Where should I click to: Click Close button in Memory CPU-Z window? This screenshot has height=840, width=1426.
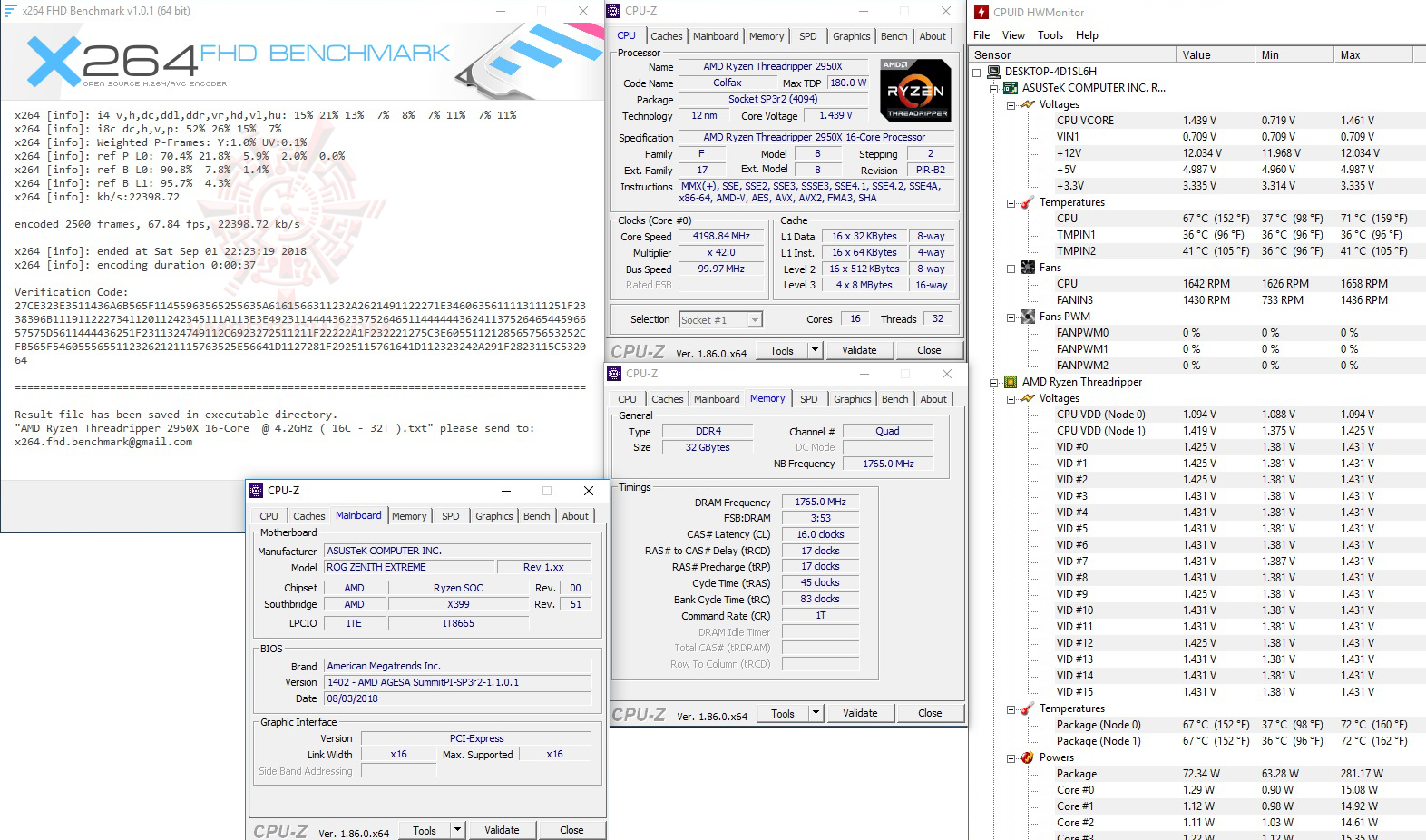point(930,713)
